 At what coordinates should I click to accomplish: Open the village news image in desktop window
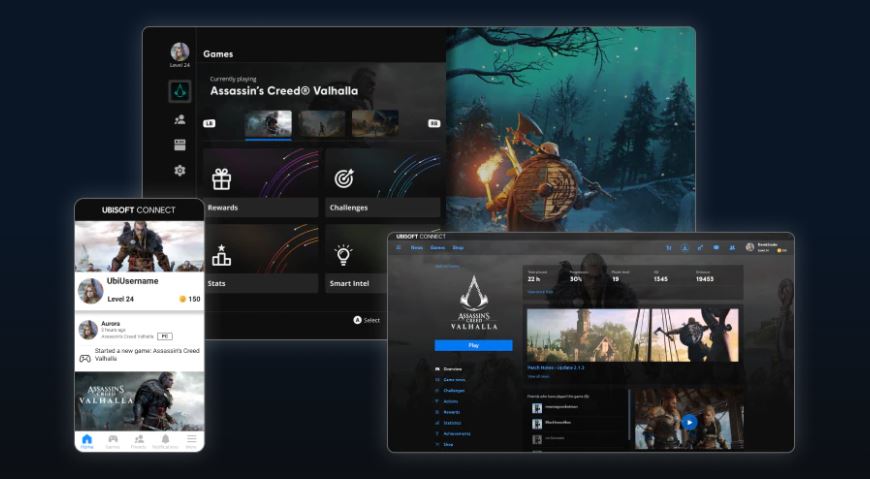588,335
